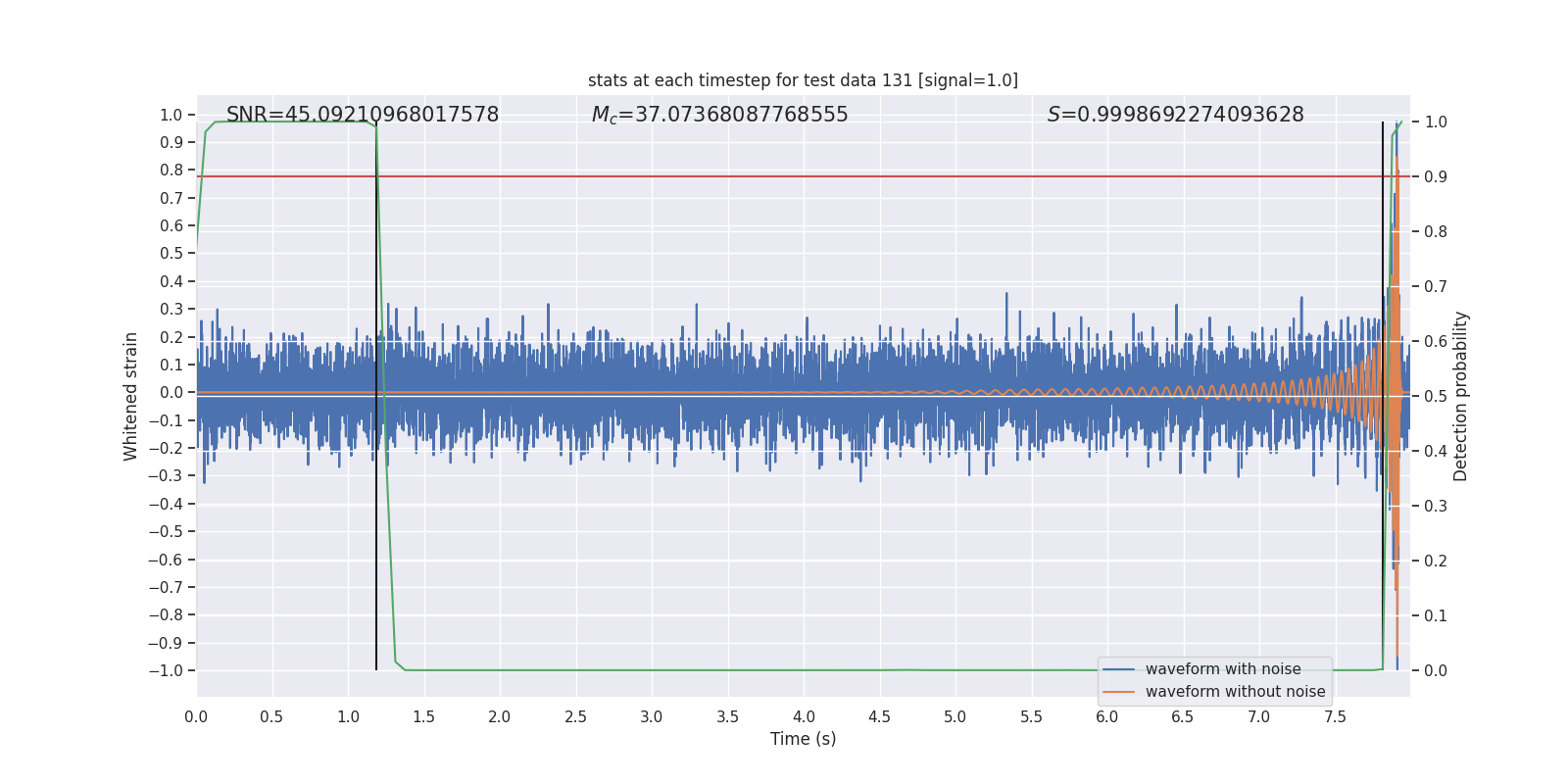Click the plot title mentioning test data 131
The width and height of the screenshot is (1568, 784).
[x=803, y=80]
